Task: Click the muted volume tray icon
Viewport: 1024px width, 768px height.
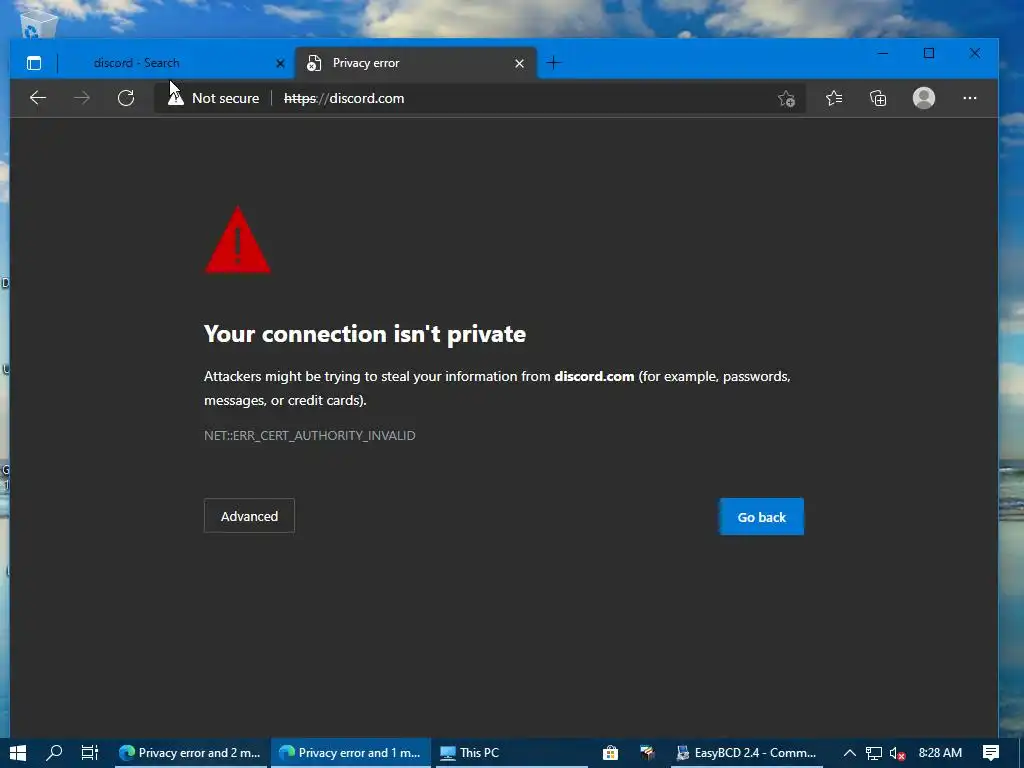Action: 897,753
